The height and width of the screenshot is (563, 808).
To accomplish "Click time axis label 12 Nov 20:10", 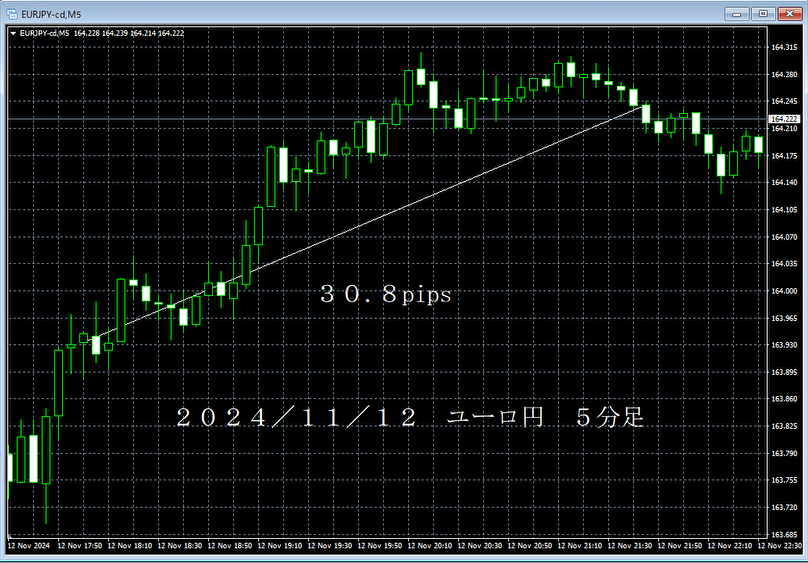I will pos(430,545).
